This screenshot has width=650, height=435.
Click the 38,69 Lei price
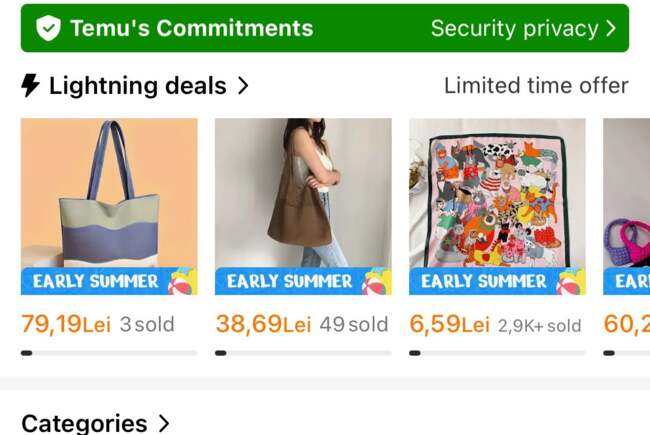click(263, 324)
